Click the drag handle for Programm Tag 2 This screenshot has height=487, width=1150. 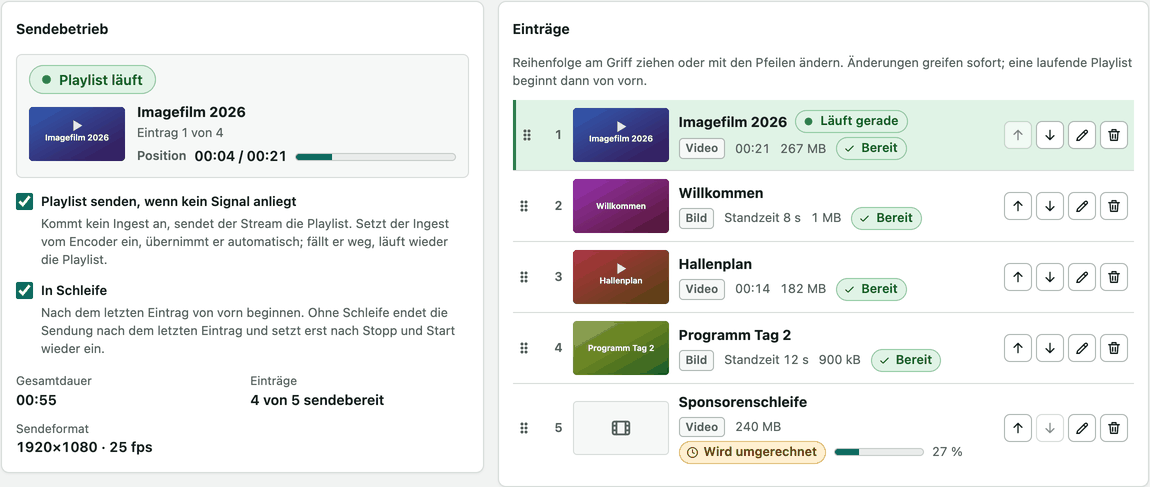(525, 348)
